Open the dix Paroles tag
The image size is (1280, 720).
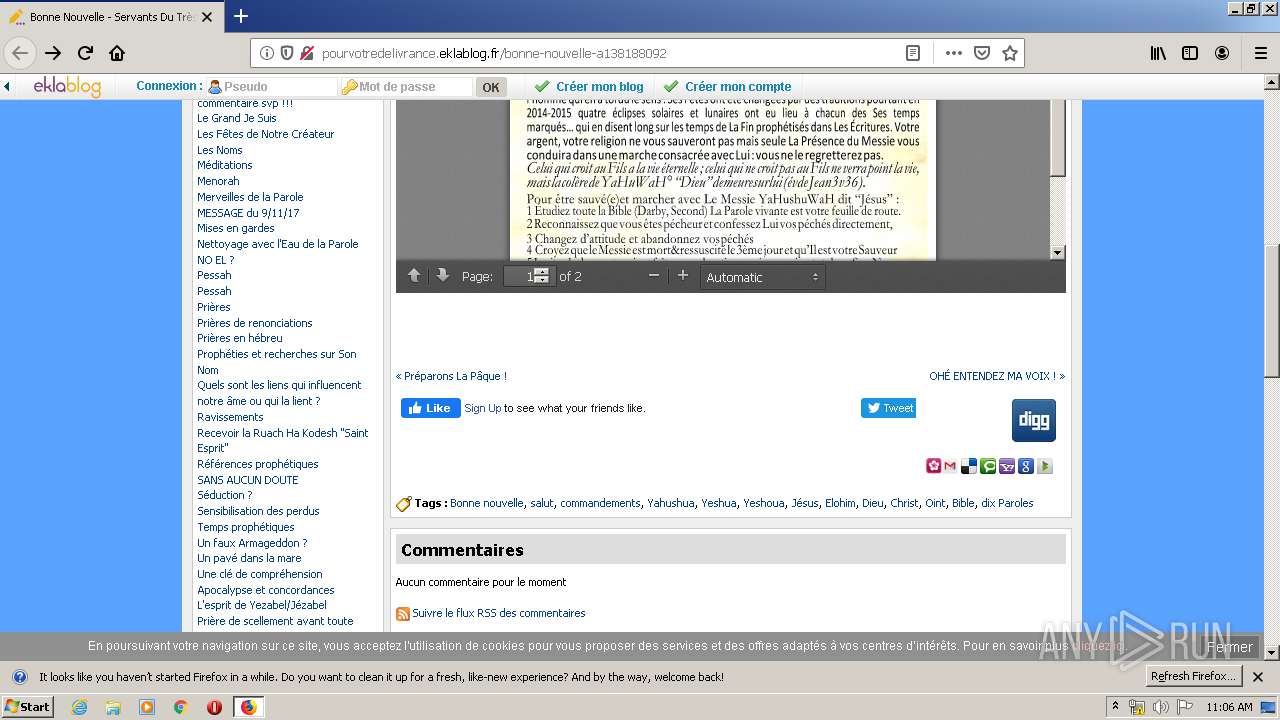point(1007,503)
